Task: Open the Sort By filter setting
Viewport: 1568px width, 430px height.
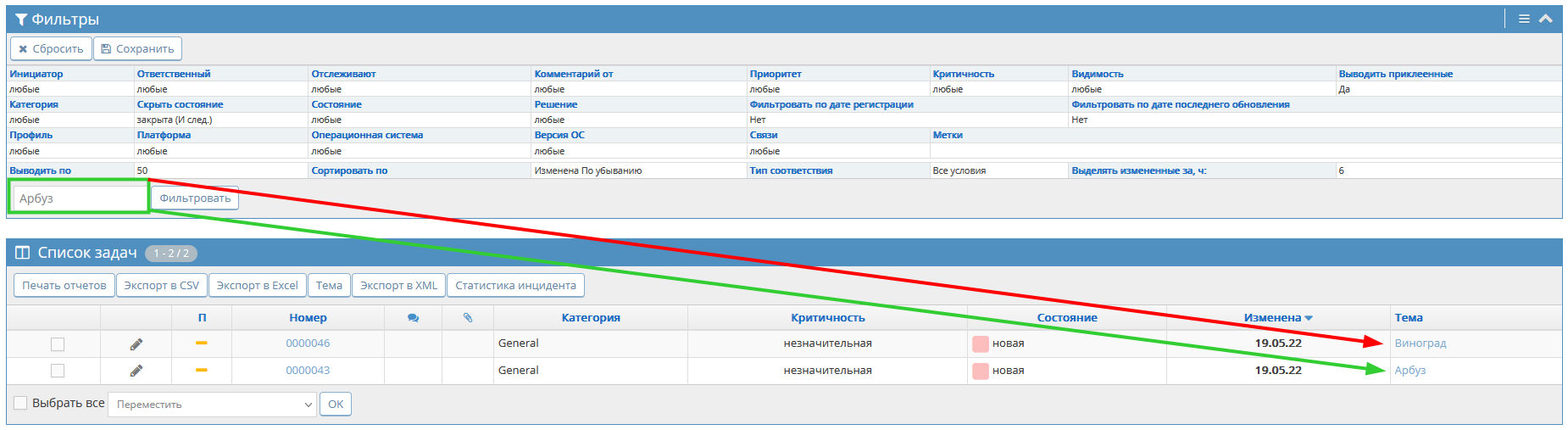Action: pyautogui.click(x=349, y=170)
